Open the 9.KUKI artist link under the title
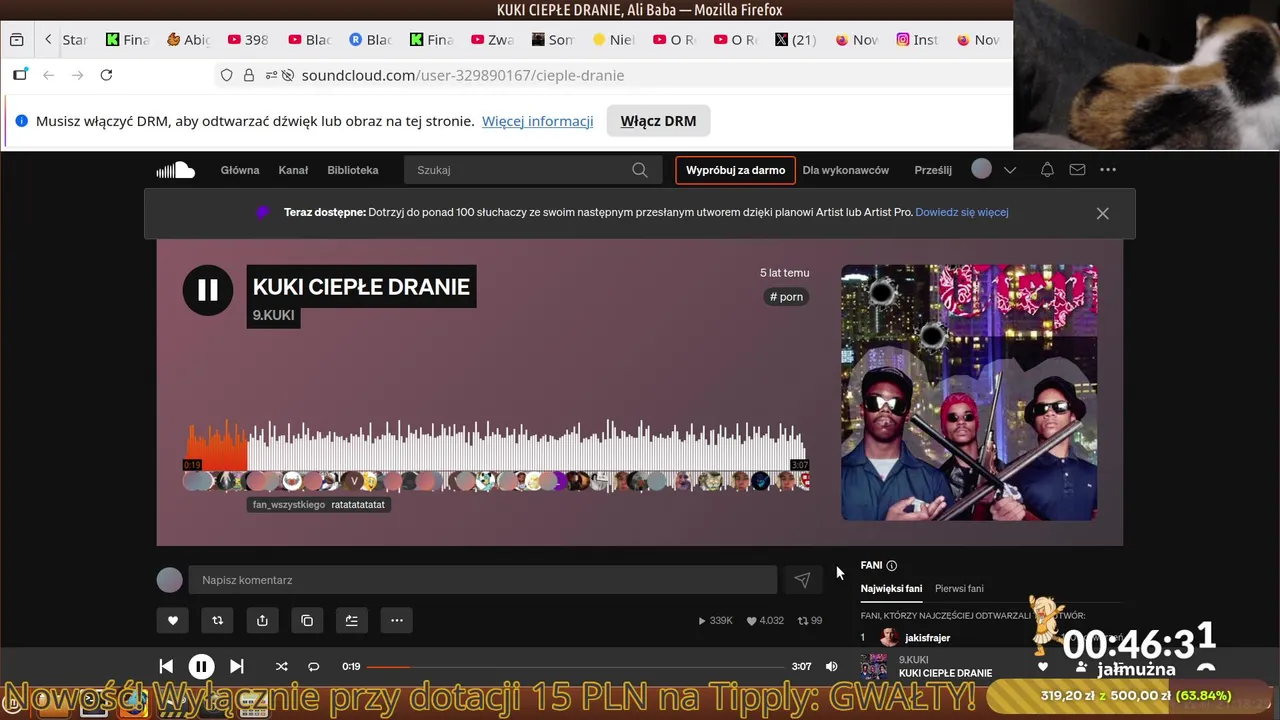 point(273,315)
